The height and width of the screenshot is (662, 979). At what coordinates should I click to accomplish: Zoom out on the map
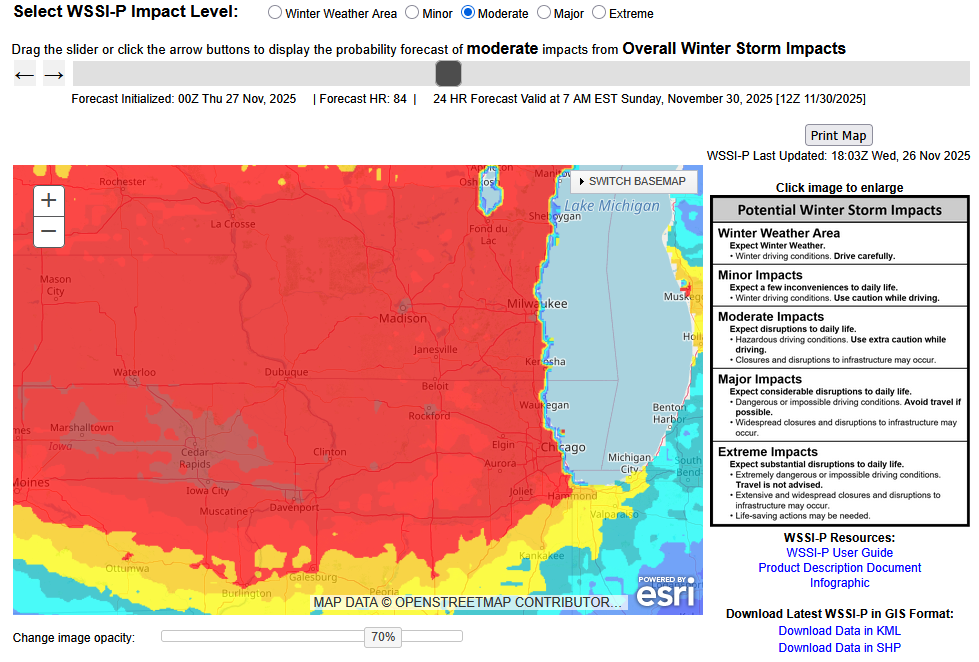[49, 232]
